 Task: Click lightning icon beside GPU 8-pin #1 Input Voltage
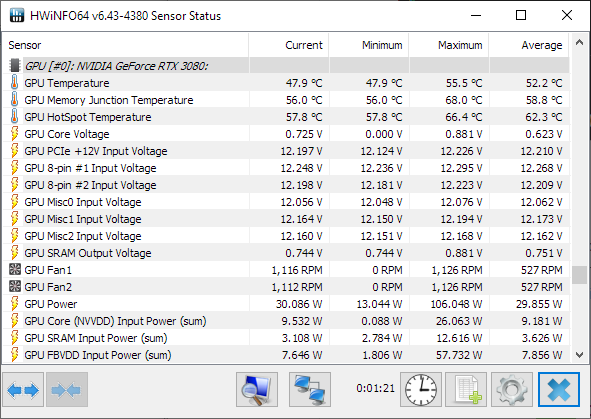14,168
